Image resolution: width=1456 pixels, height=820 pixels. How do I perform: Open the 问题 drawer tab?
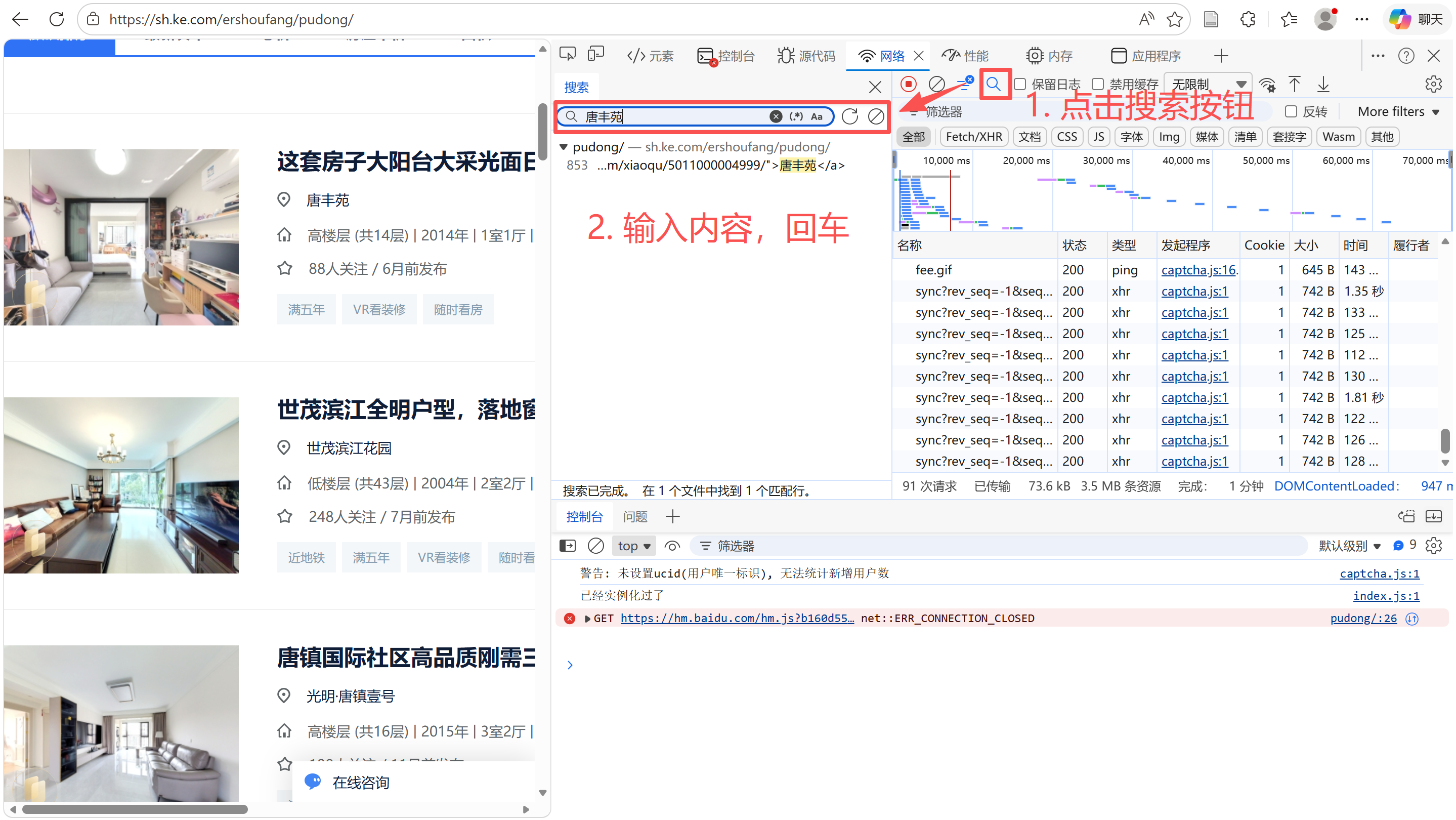(x=635, y=516)
